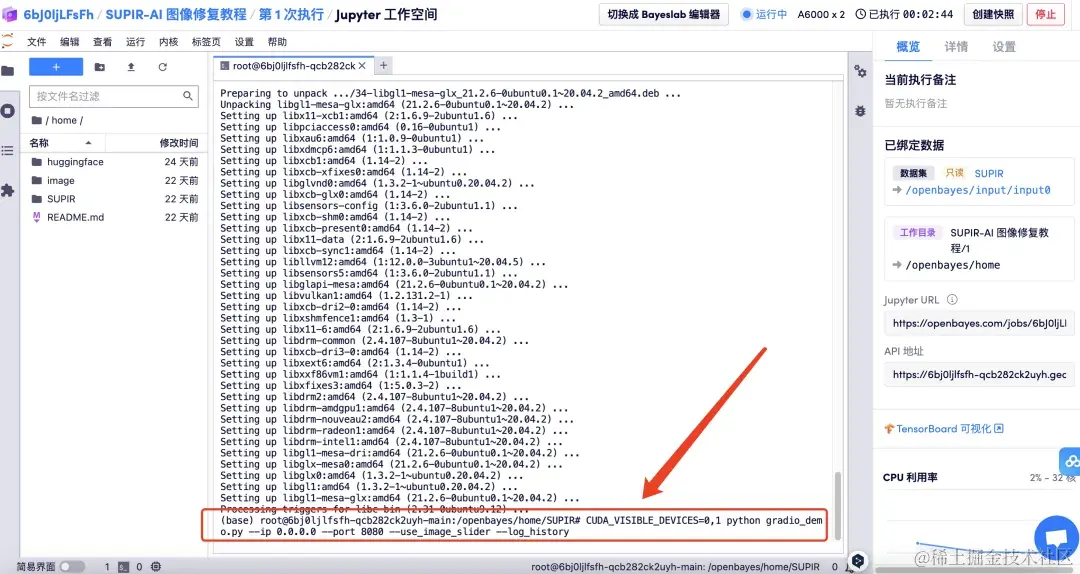The height and width of the screenshot is (574, 1080).
Task: Open the extension manager puzzle icon
Action: click(x=8, y=190)
